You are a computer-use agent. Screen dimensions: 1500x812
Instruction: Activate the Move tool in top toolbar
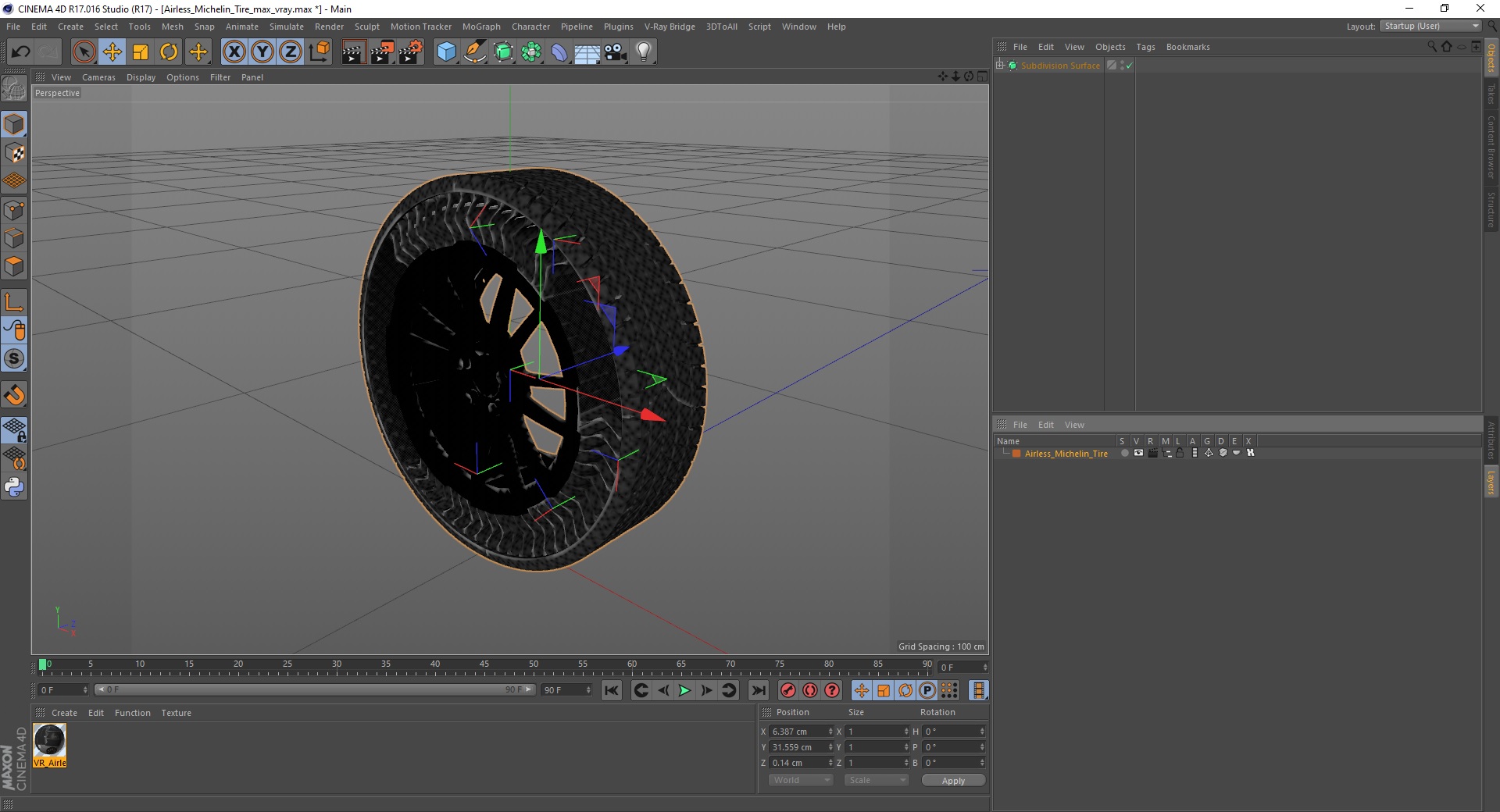(x=112, y=52)
